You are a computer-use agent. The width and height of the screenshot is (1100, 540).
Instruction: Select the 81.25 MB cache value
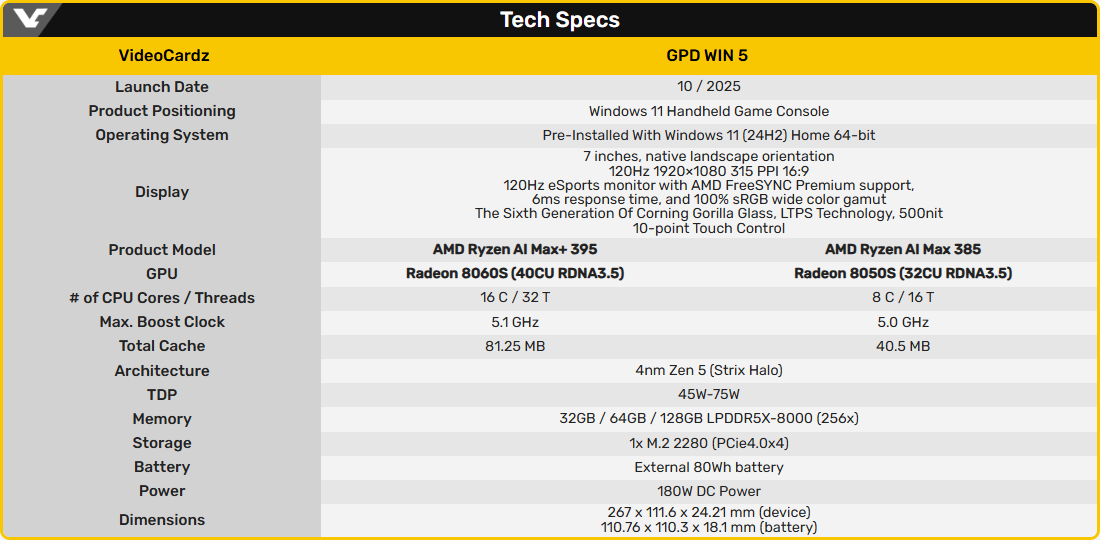click(514, 346)
